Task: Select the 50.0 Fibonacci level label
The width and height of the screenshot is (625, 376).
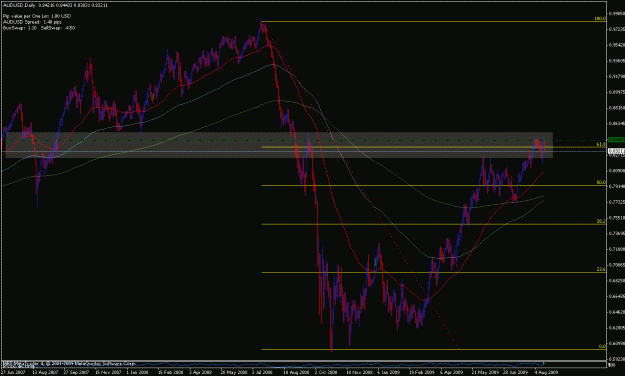Action: pos(601,182)
